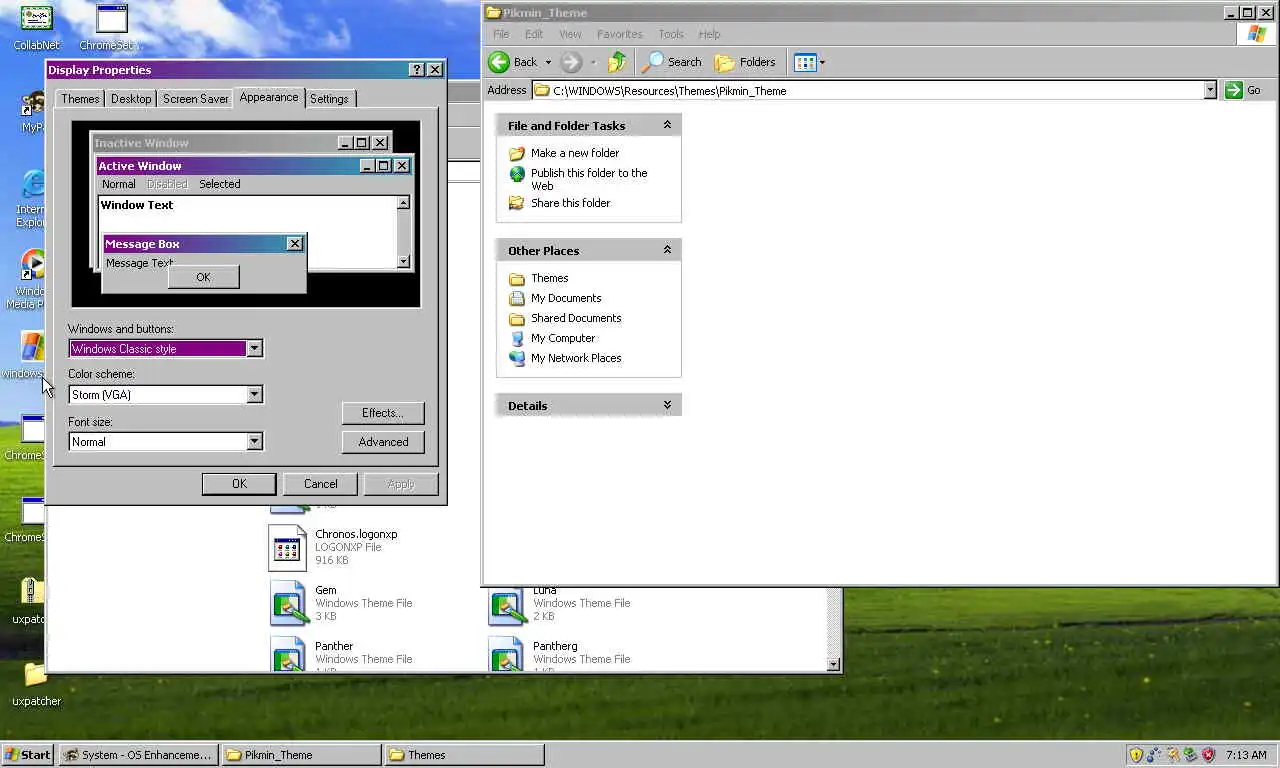
Task: Collapse Other Places panel
Action: [x=667, y=250]
